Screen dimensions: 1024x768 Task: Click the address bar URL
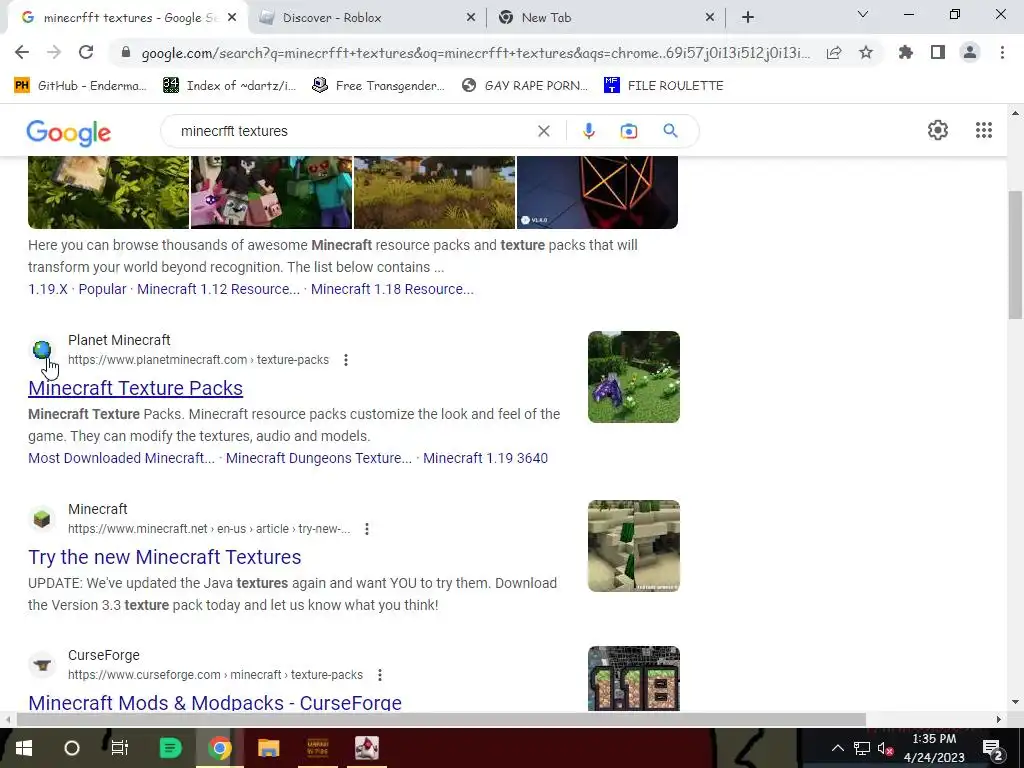click(x=475, y=53)
